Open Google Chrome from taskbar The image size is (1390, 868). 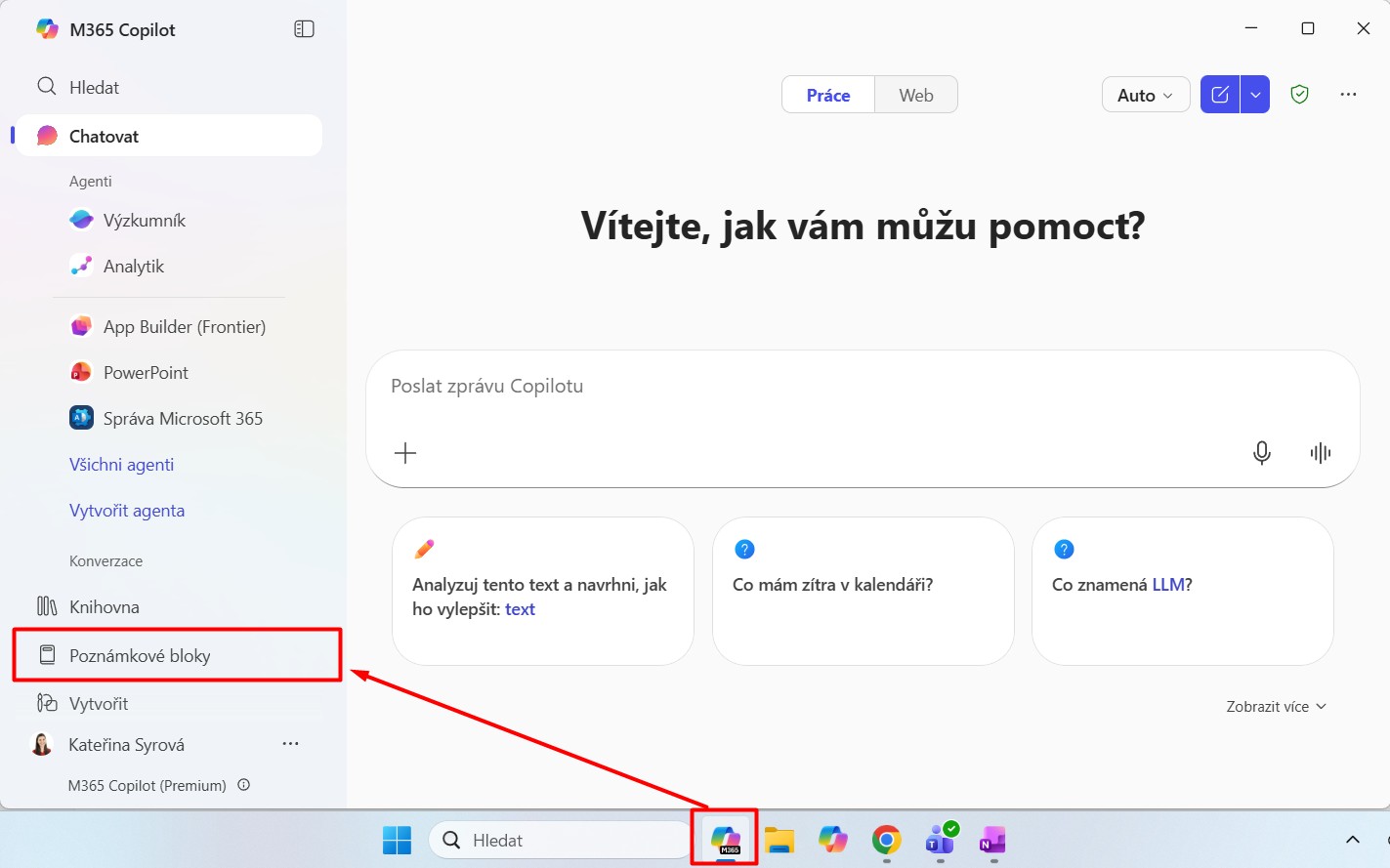tap(886, 840)
